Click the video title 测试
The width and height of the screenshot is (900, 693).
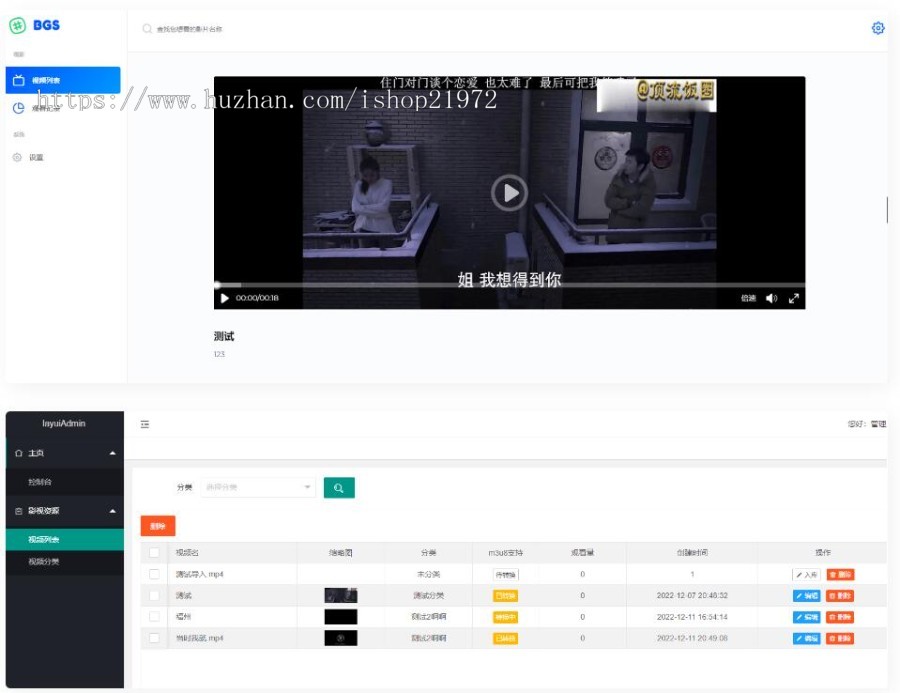pyautogui.click(x=223, y=336)
